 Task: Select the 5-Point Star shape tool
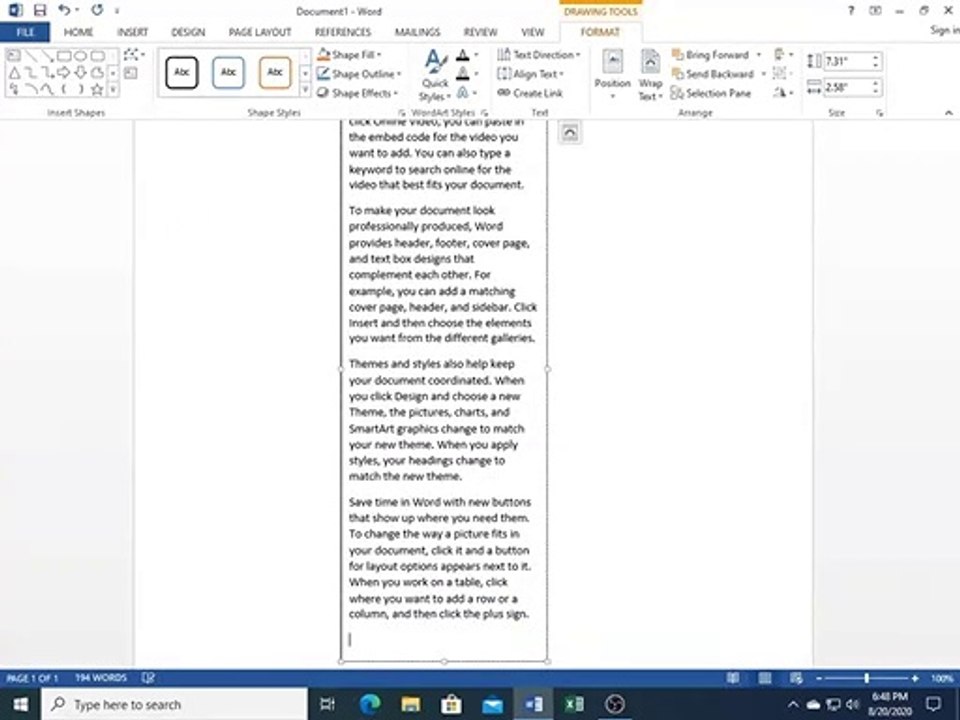point(97,90)
